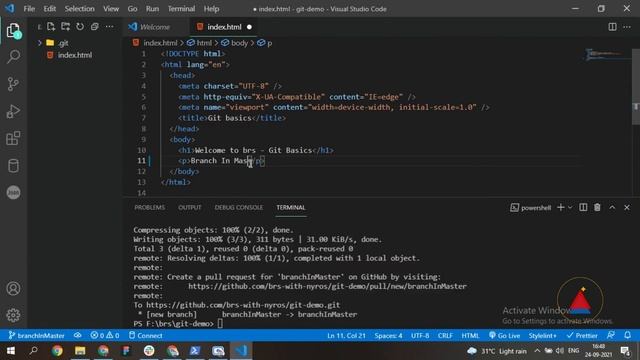This screenshot has width=640, height=360.
Task: Close the terminal panel
Action: [627, 207]
